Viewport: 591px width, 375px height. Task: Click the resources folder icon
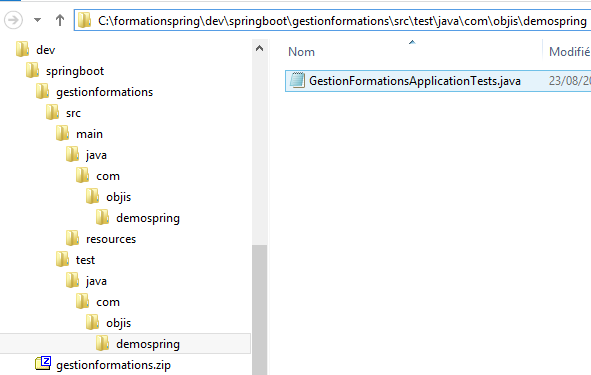pyautogui.click(x=72, y=238)
